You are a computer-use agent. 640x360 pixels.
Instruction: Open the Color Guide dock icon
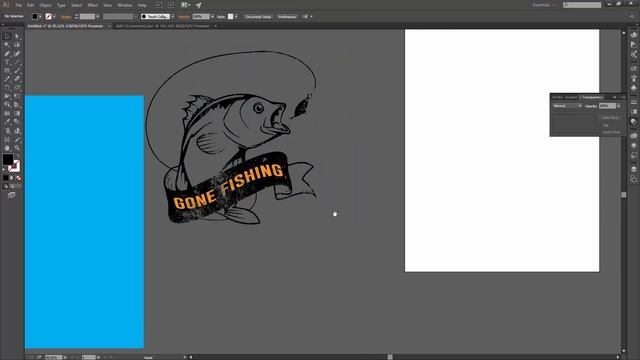point(633,44)
